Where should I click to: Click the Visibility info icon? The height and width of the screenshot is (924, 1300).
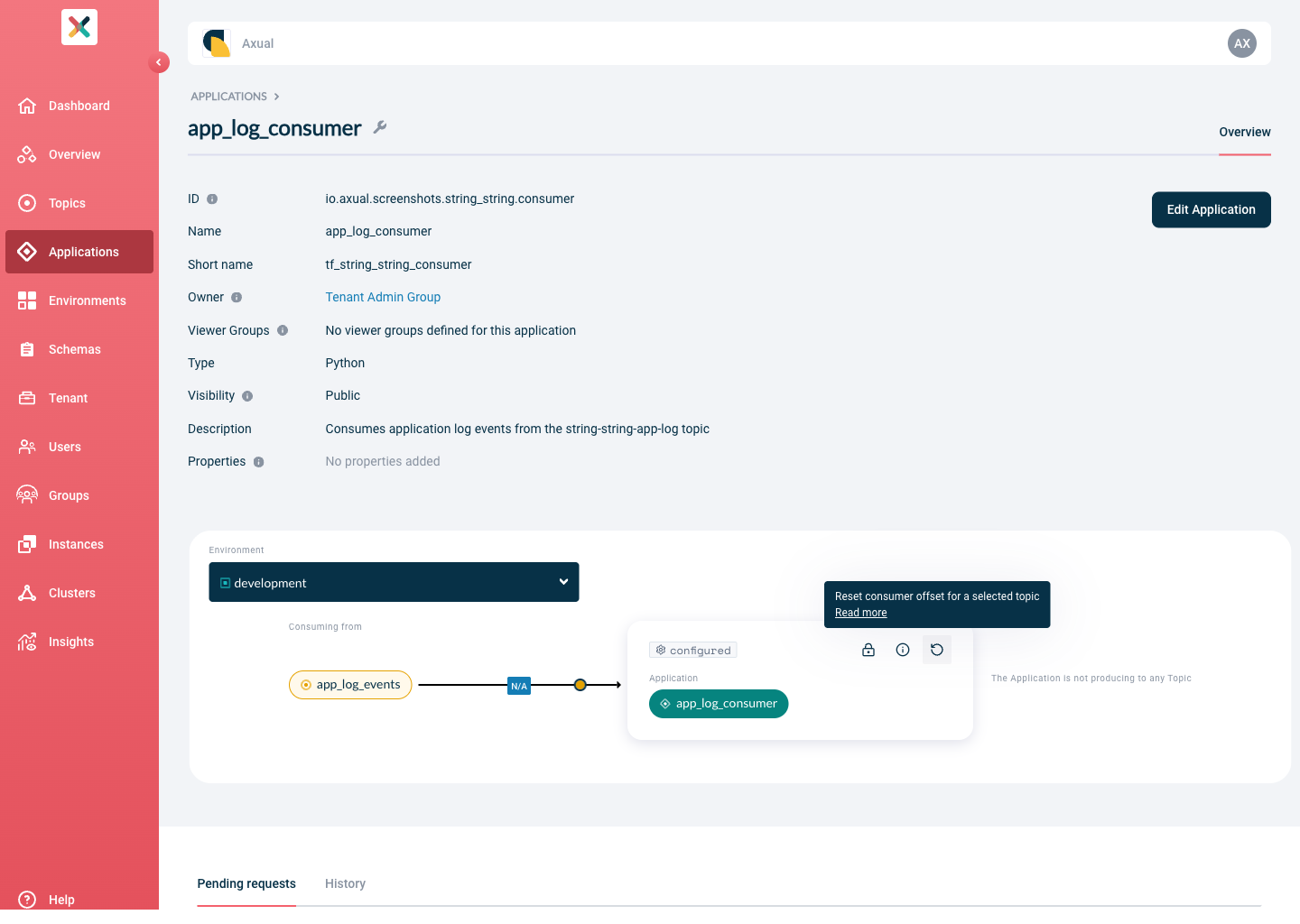(x=247, y=396)
